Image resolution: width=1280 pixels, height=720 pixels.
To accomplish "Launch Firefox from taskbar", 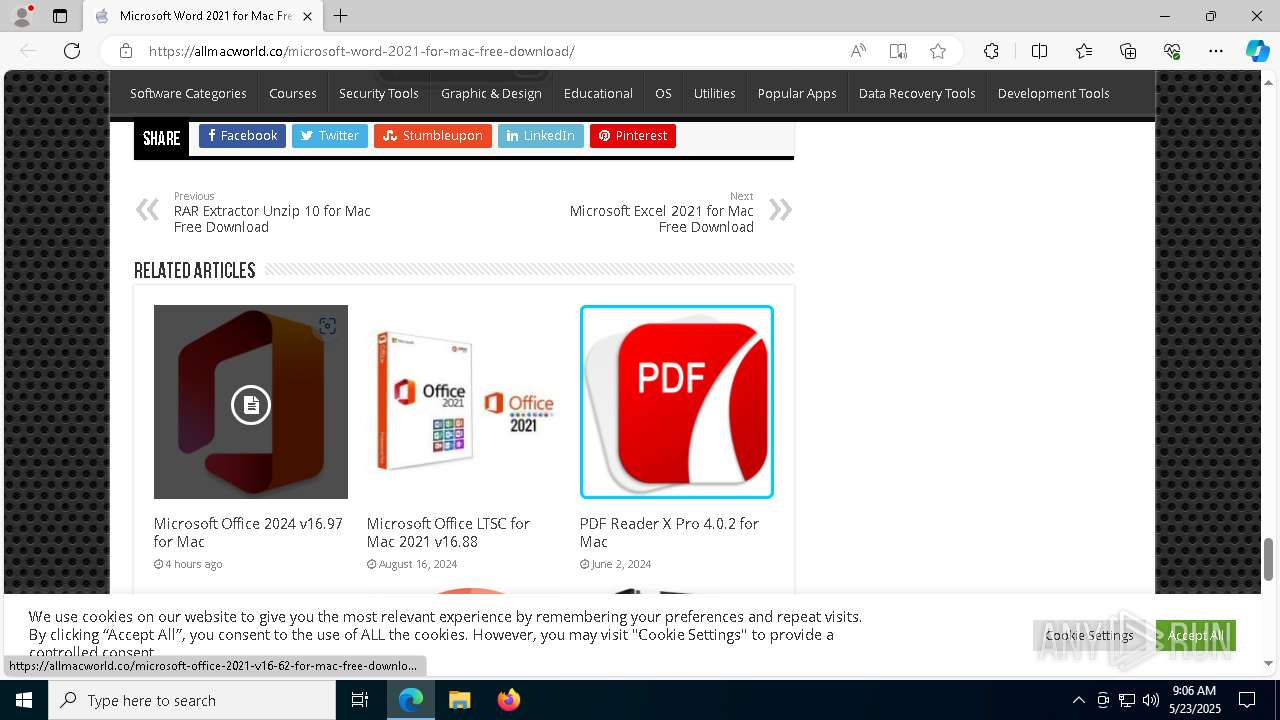I will click(x=508, y=700).
